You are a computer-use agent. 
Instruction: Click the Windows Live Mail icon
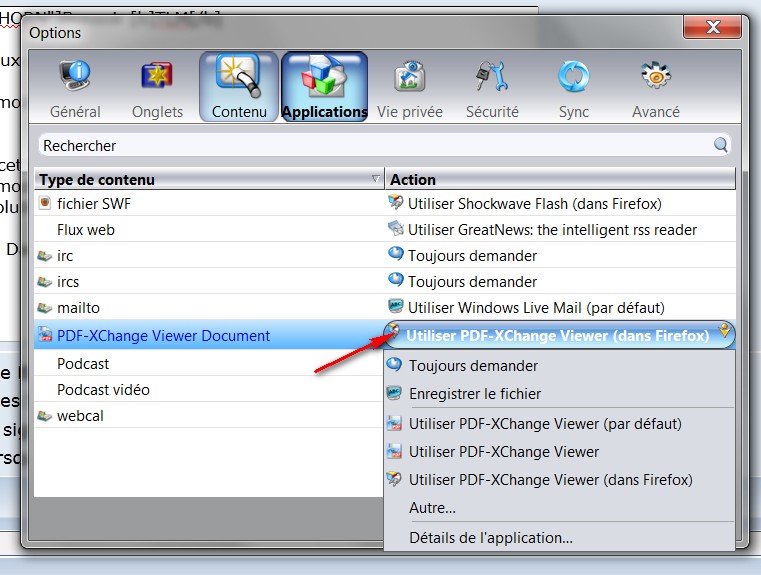[396, 306]
